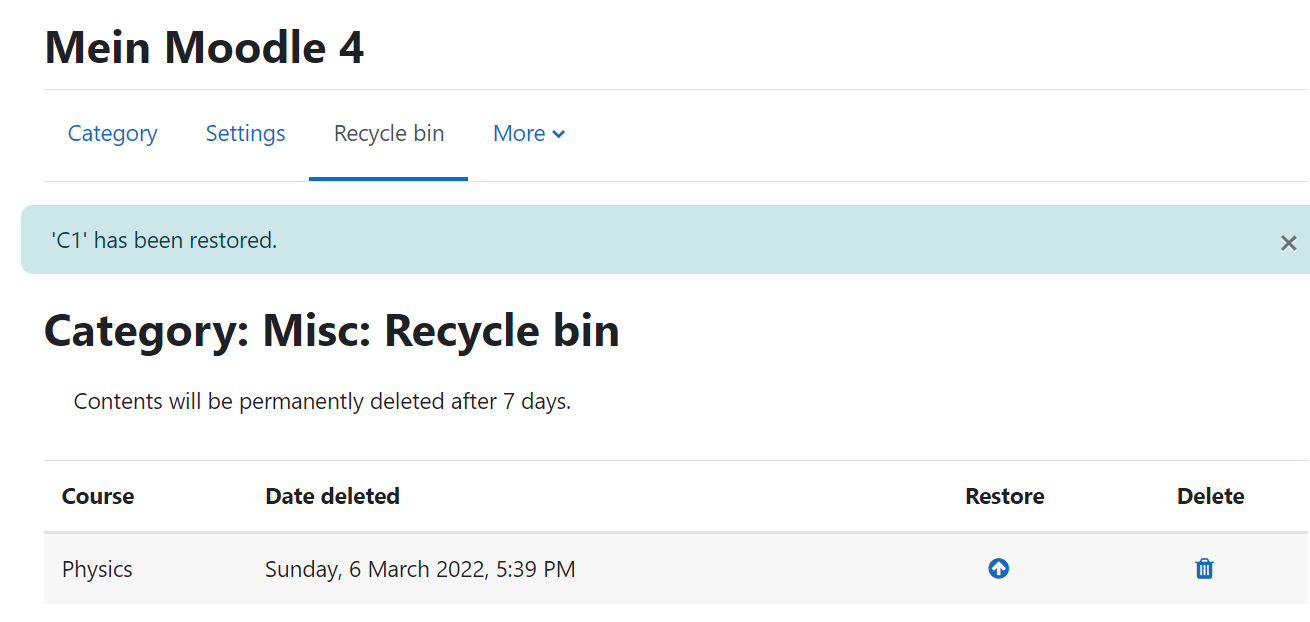Expand the More menu chevron
1310x622 pixels.
click(x=559, y=134)
